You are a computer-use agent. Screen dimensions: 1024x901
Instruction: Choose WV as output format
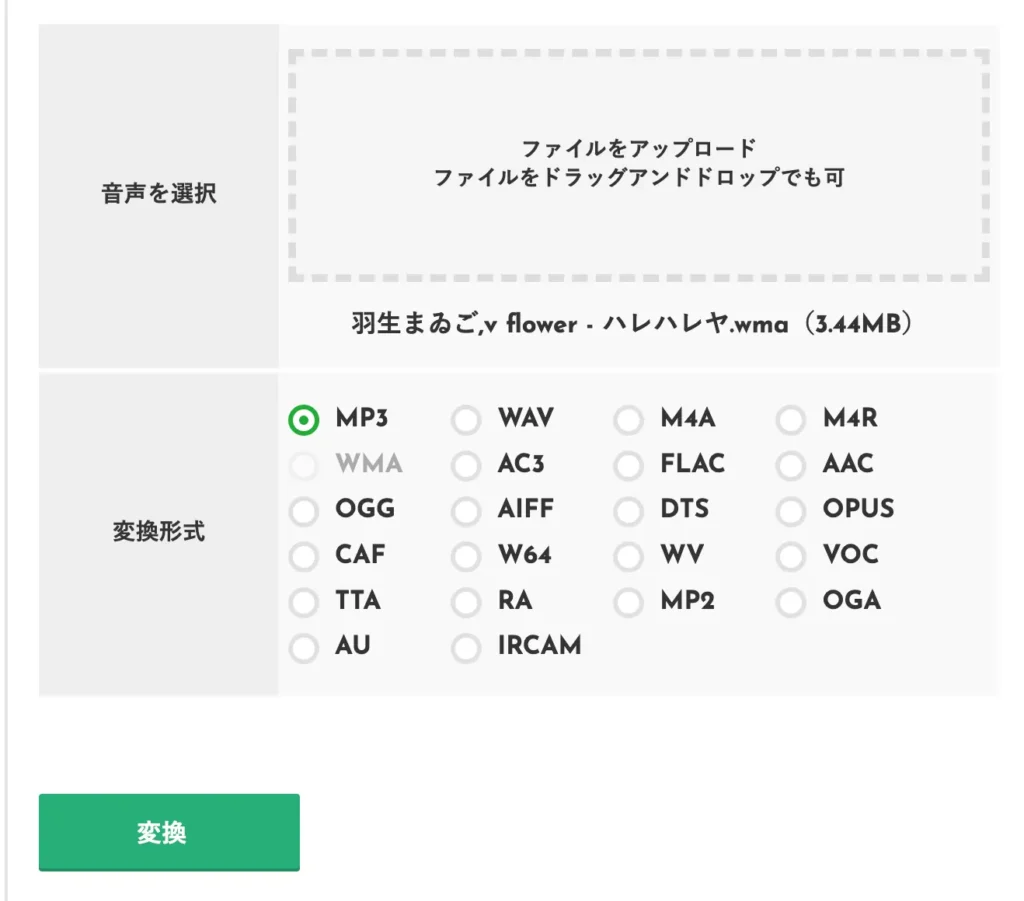click(628, 556)
